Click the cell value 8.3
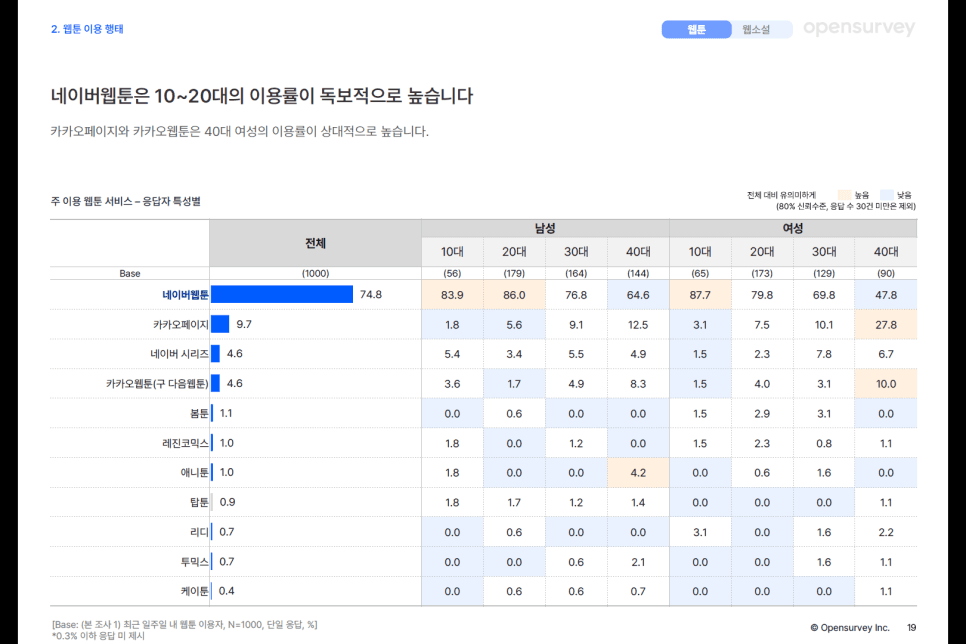This screenshot has height=644, width=966. tap(638, 384)
